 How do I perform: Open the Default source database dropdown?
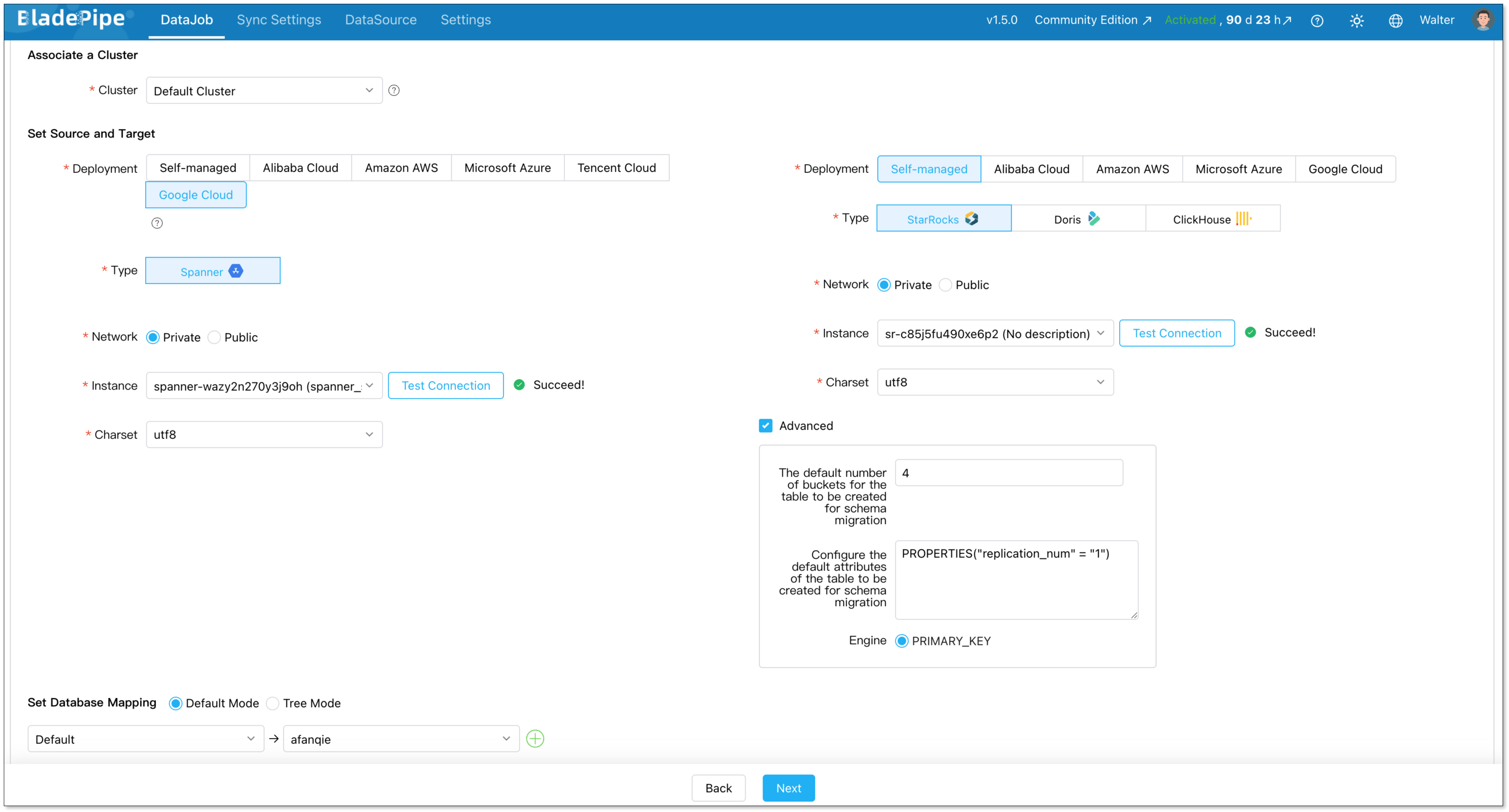pos(146,739)
